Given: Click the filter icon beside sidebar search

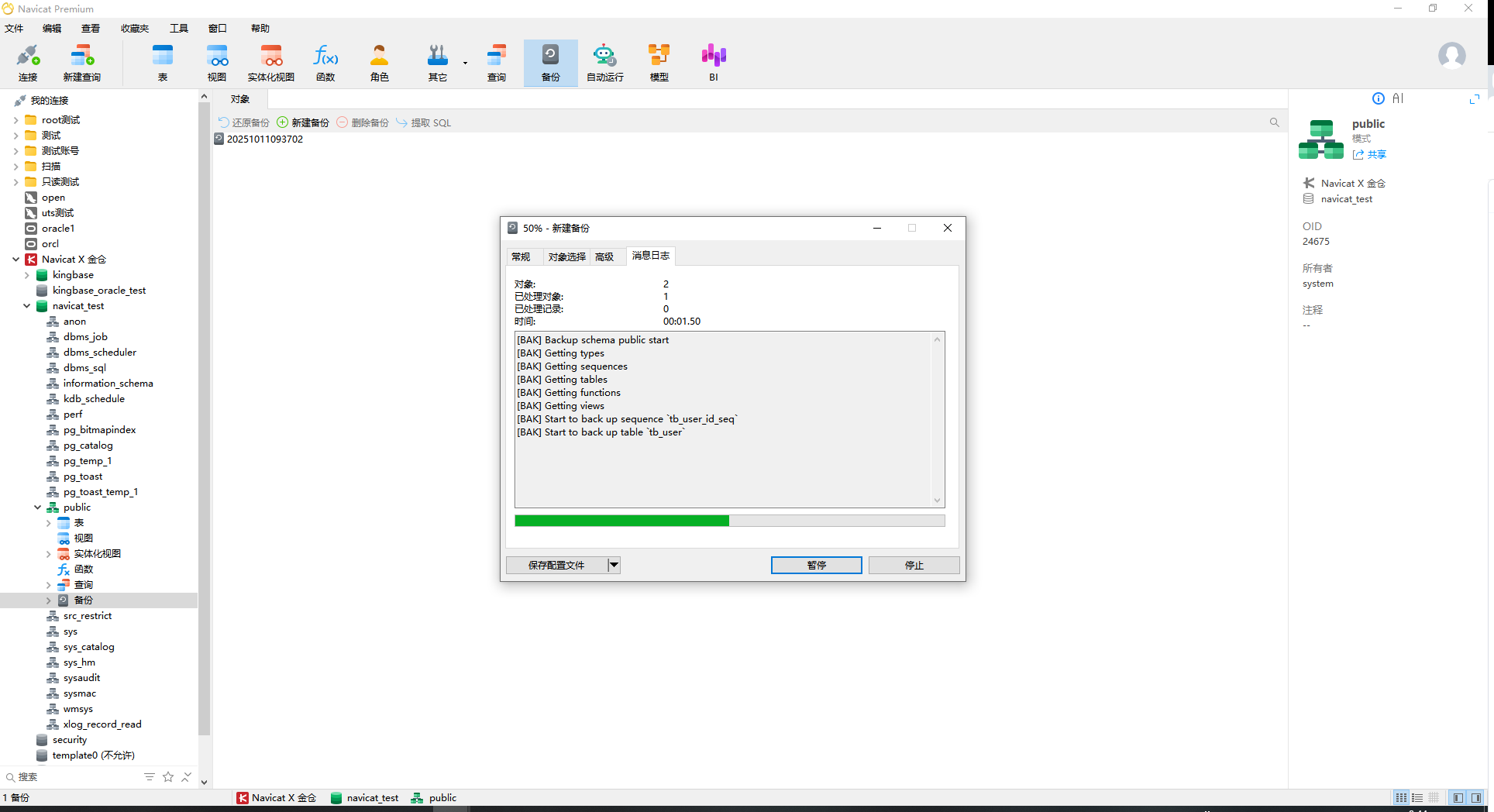Looking at the screenshot, I should pos(150,776).
